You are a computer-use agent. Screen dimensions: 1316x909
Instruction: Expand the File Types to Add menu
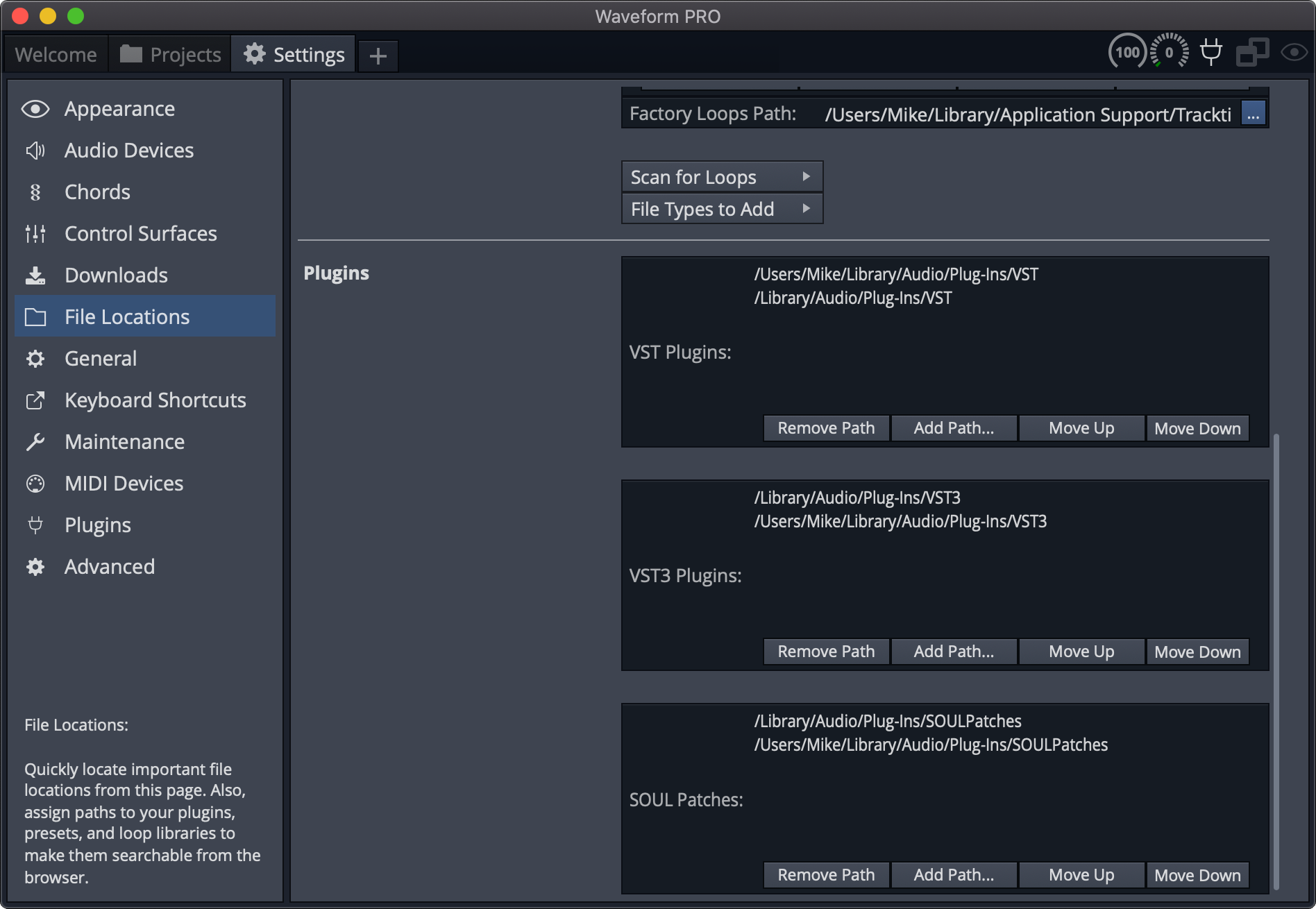pos(722,209)
